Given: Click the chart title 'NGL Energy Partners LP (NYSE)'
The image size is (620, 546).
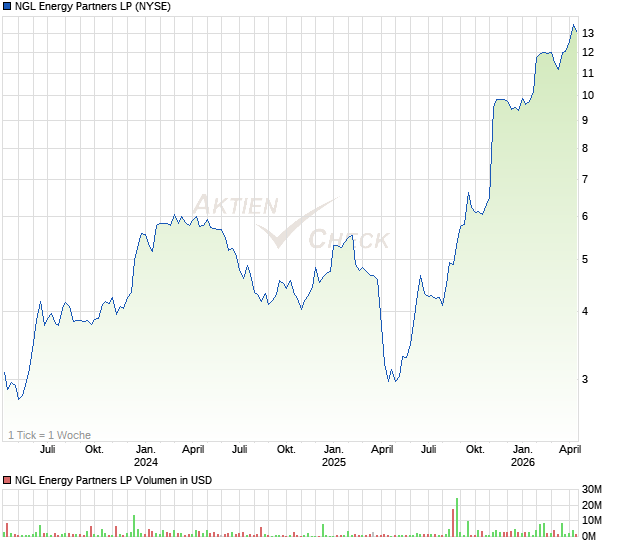Looking at the screenshot, I should (93, 6).
